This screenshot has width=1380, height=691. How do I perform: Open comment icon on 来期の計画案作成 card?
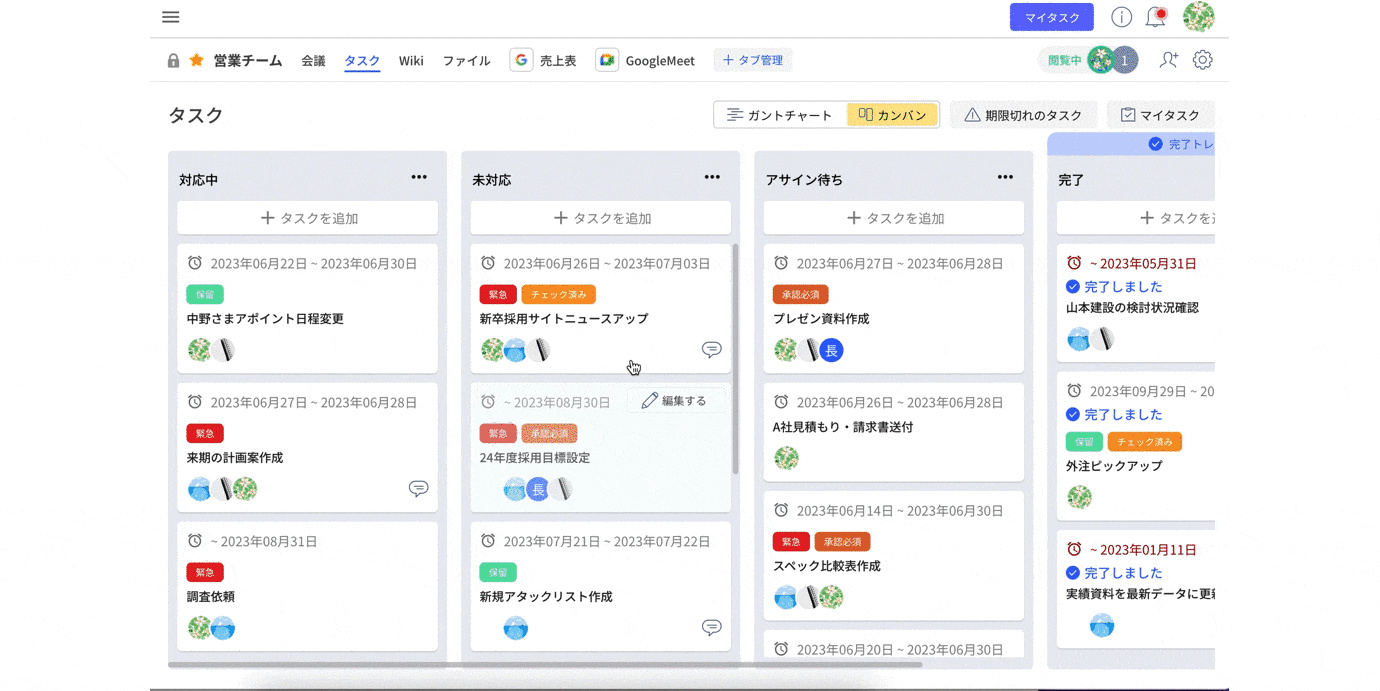[x=419, y=488]
